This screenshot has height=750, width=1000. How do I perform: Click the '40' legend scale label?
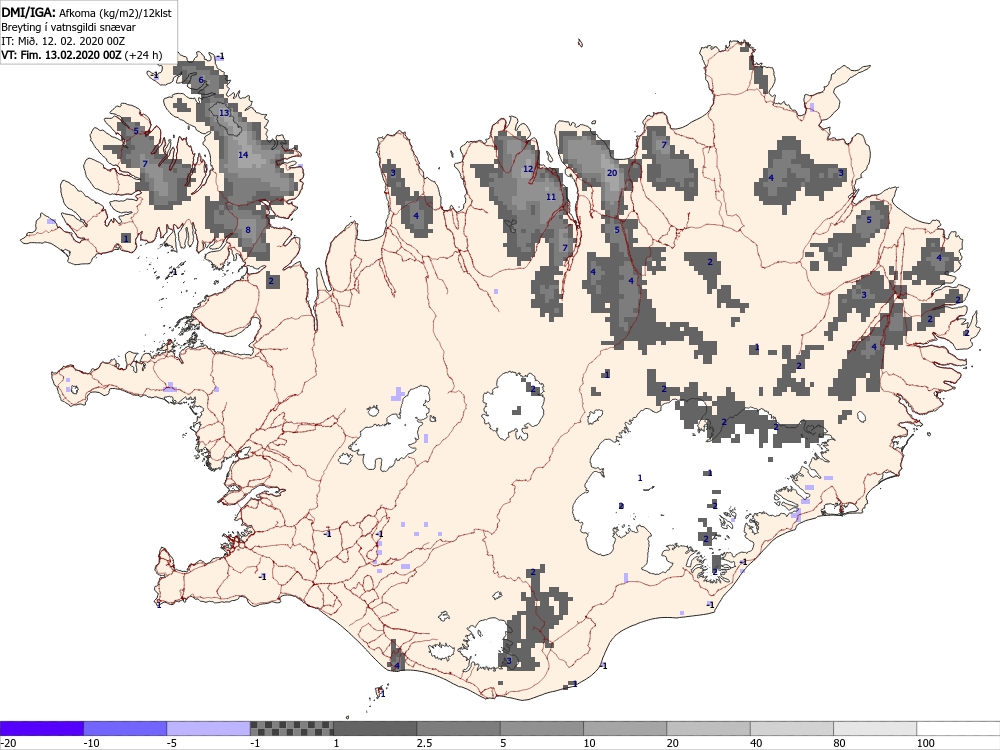(x=756, y=743)
